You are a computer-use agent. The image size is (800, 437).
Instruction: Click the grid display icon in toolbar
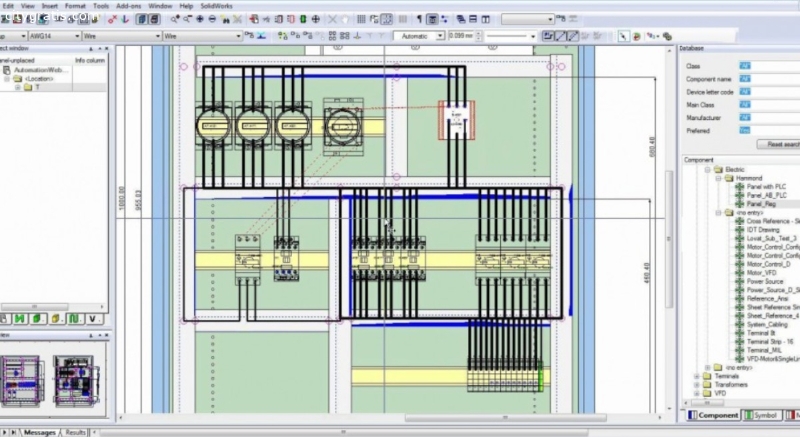pyautogui.click(x=360, y=19)
